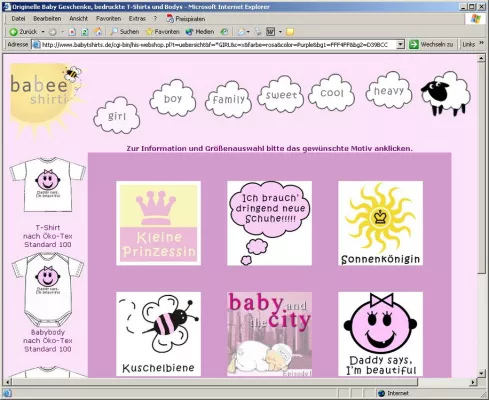Open the Favoriten toolbar pane
This screenshot has width=489, height=400.
coord(163,32)
